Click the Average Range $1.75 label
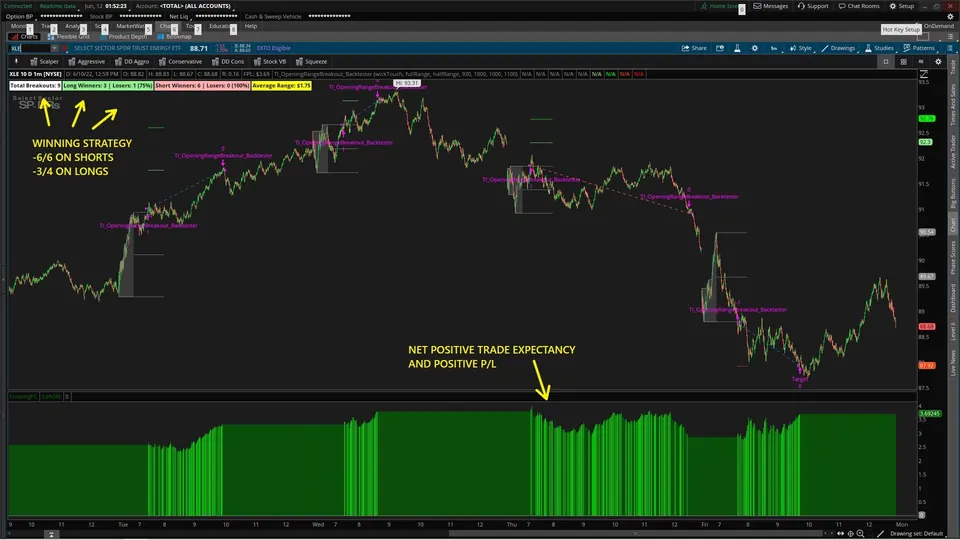The height and width of the screenshot is (540, 960). pyautogui.click(x=282, y=86)
